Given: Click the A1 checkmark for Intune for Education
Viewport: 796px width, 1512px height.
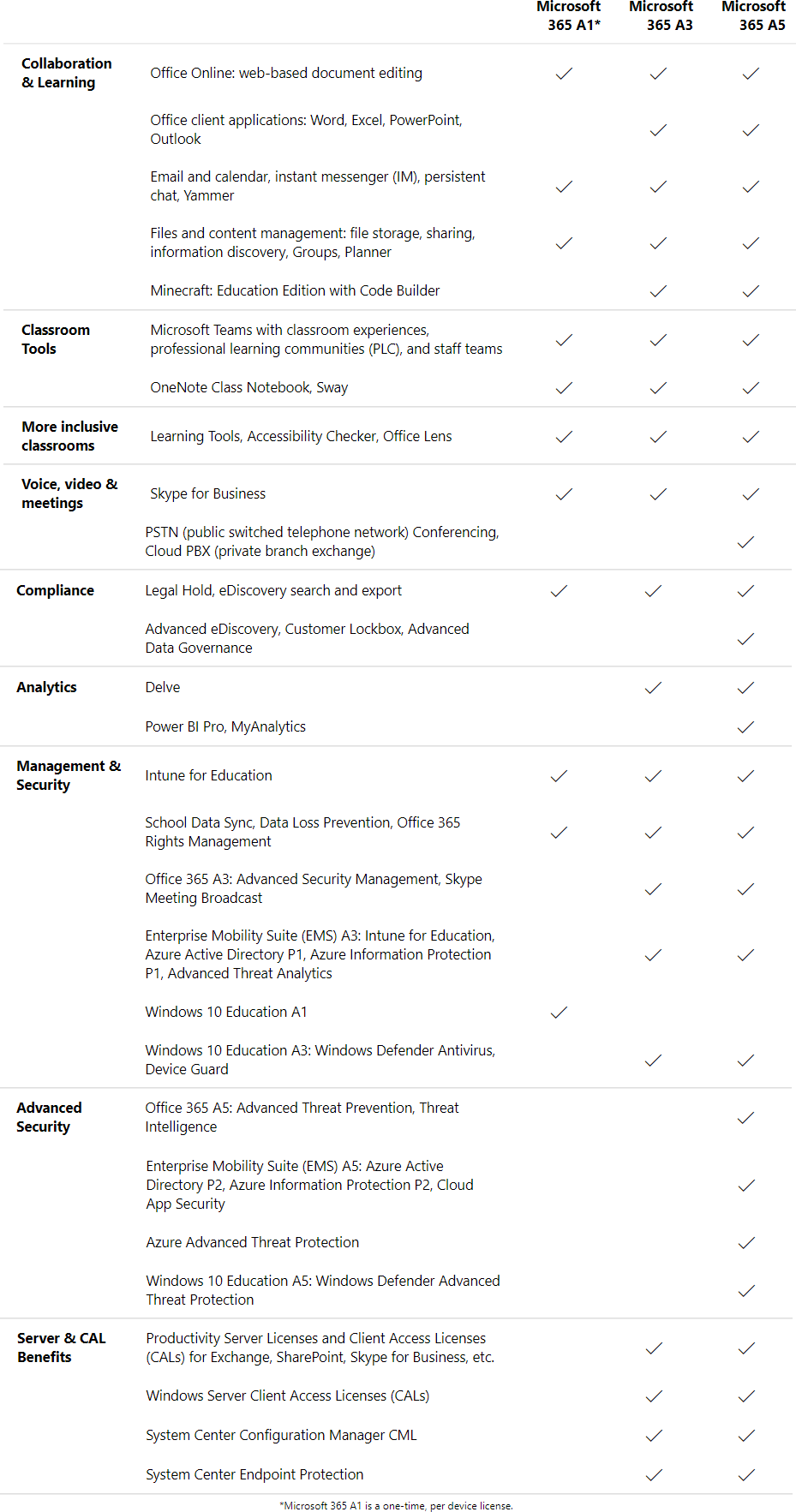Looking at the screenshot, I should (559, 776).
